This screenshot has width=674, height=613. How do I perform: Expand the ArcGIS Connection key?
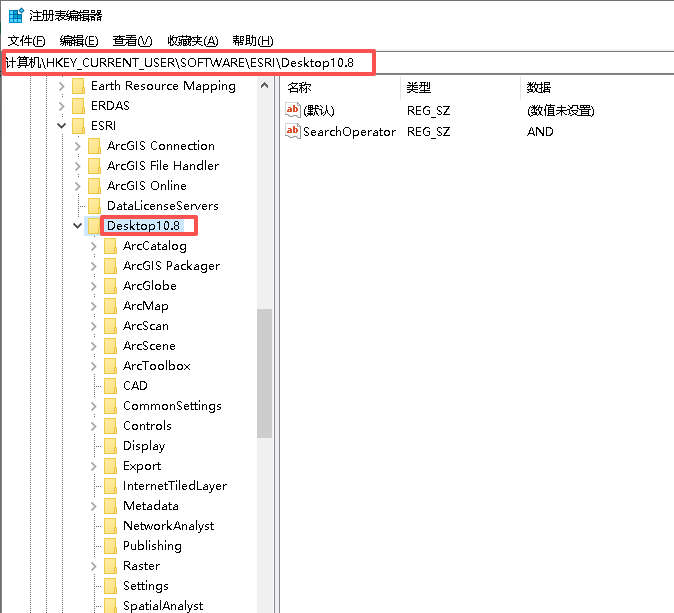tap(78, 146)
